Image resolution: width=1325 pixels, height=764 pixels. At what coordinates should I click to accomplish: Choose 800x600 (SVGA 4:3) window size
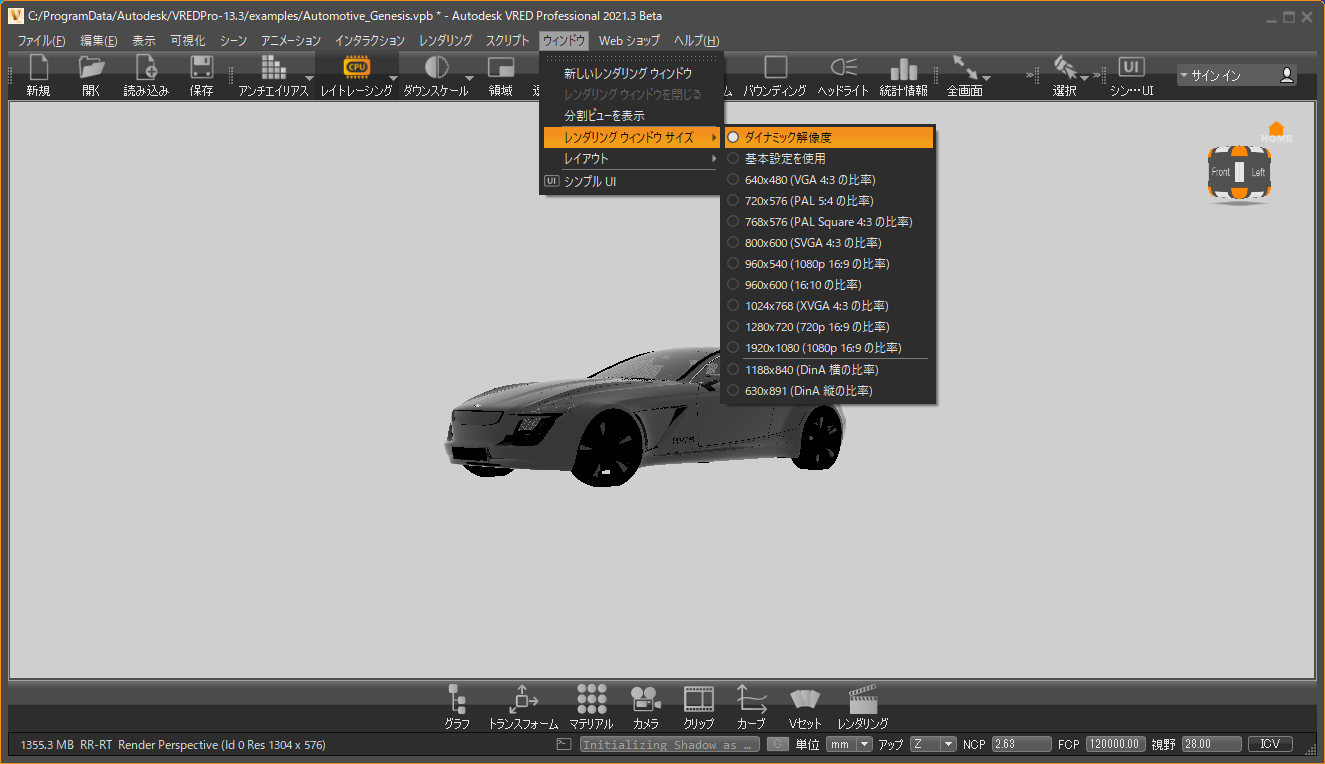pos(828,242)
